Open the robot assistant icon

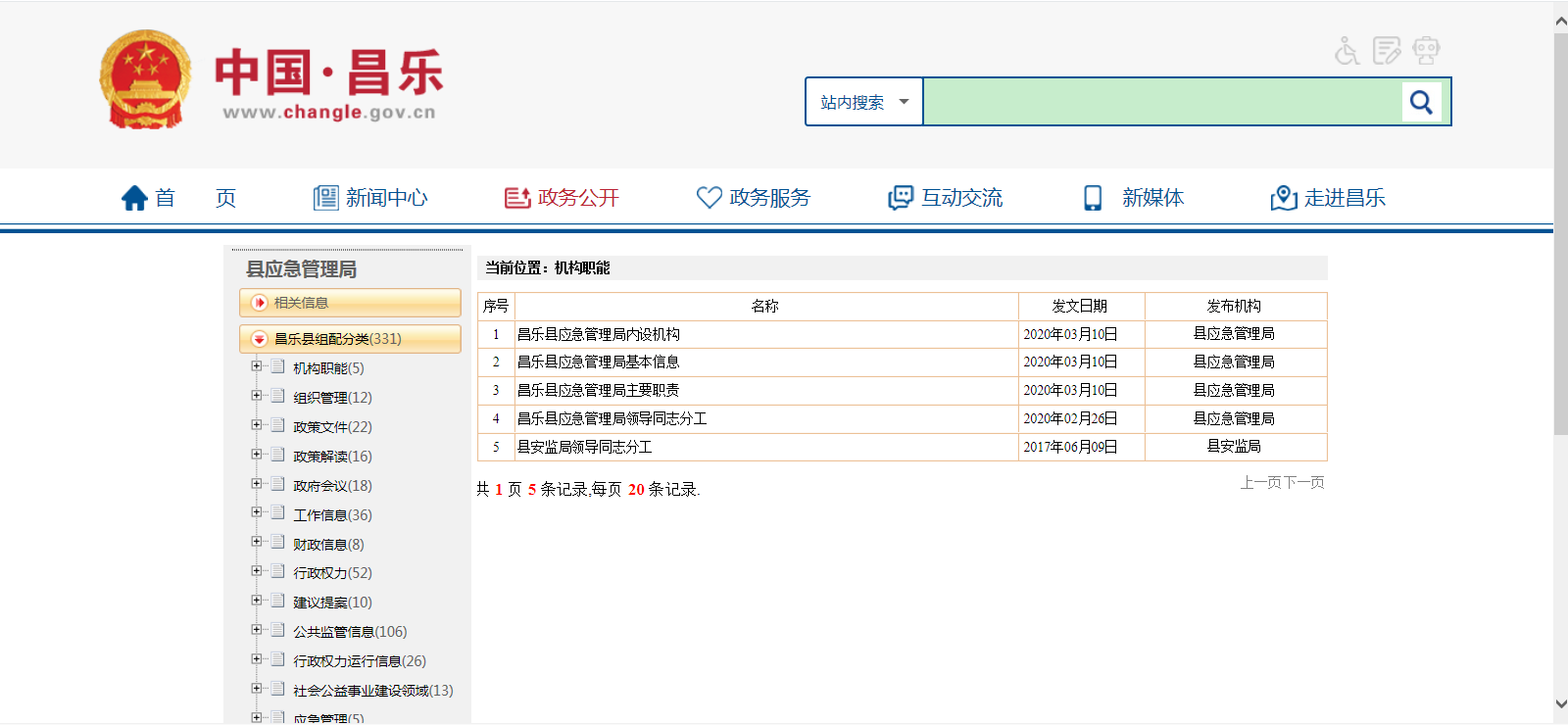coord(1426,50)
